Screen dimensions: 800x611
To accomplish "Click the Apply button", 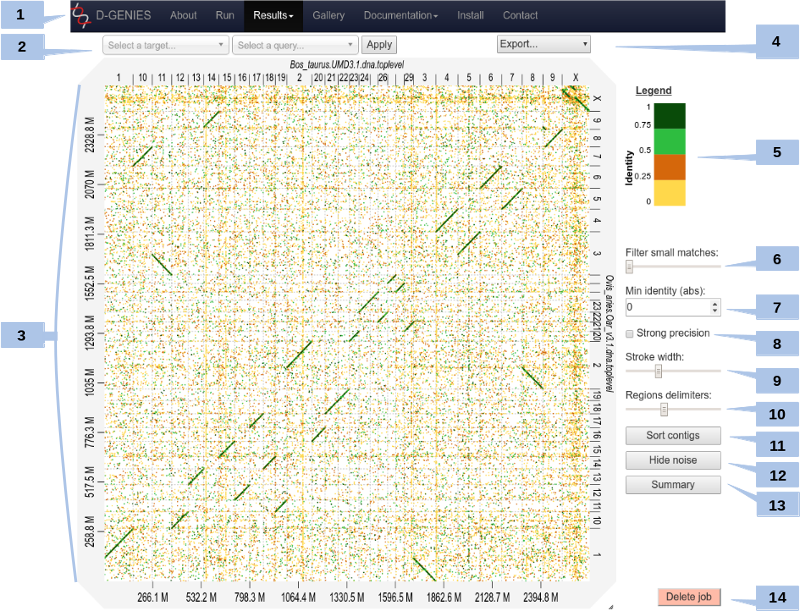I will click(x=379, y=45).
